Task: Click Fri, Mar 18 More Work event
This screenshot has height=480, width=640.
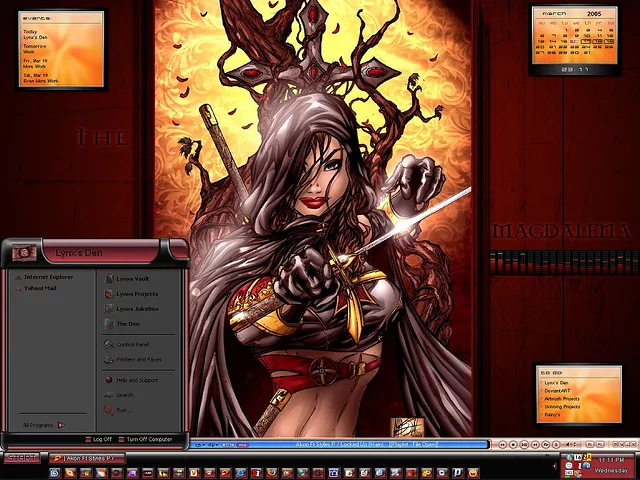Action: (x=35, y=63)
